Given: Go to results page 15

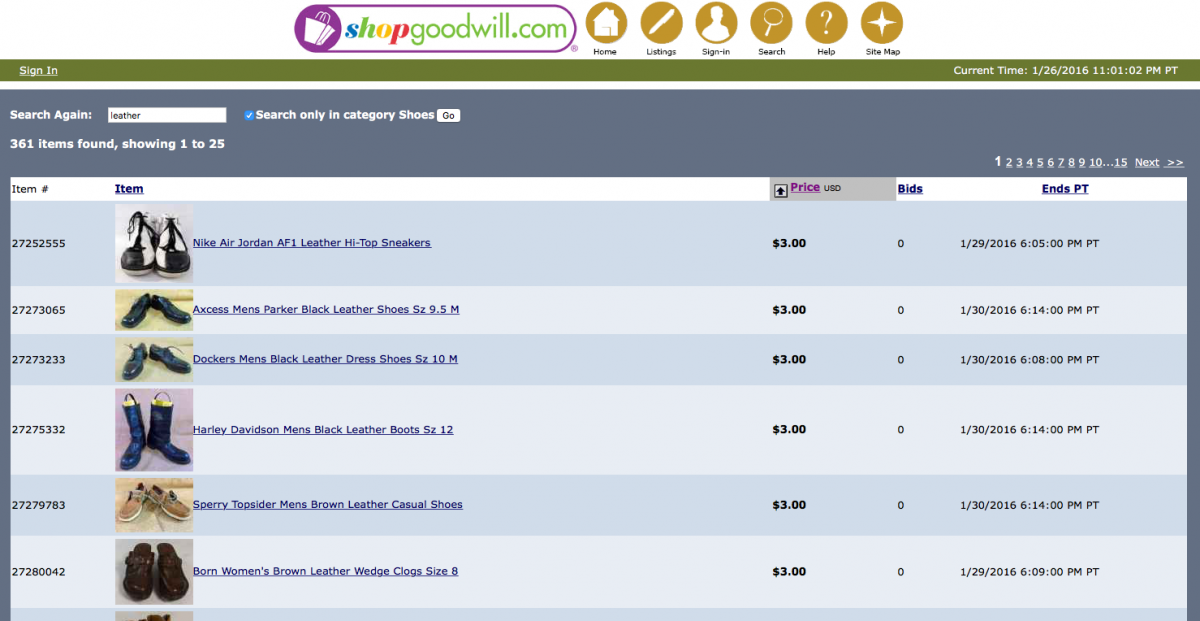Looking at the screenshot, I should pos(1120,162).
